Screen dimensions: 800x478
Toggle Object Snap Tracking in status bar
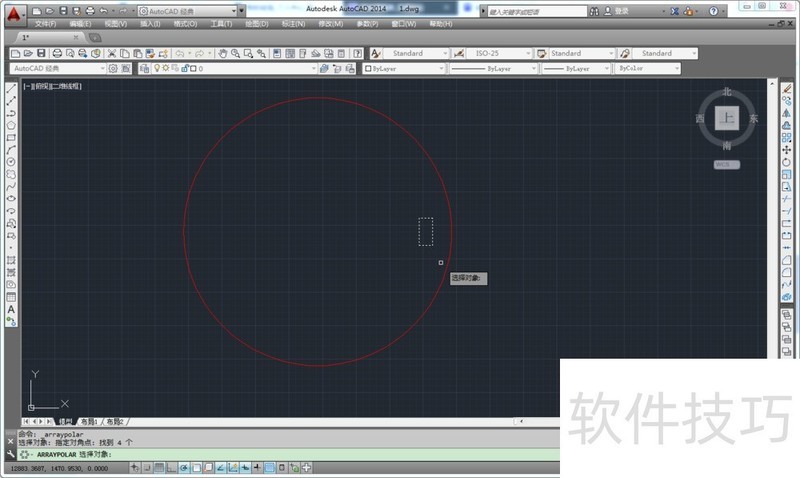(220, 467)
